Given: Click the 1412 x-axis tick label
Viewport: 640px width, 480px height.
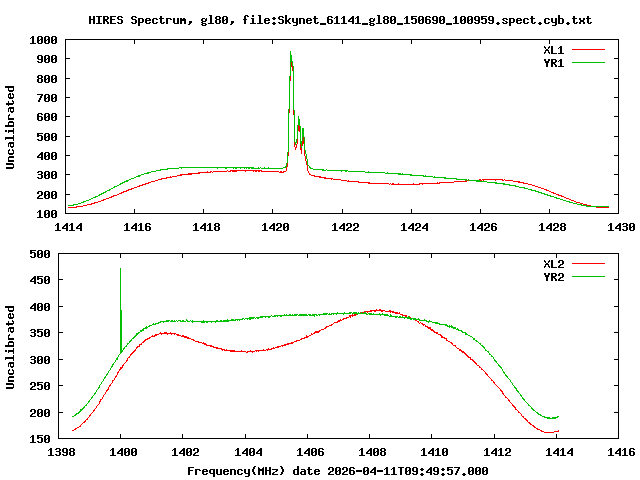Looking at the screenshot, I should [x=497, y=452].
